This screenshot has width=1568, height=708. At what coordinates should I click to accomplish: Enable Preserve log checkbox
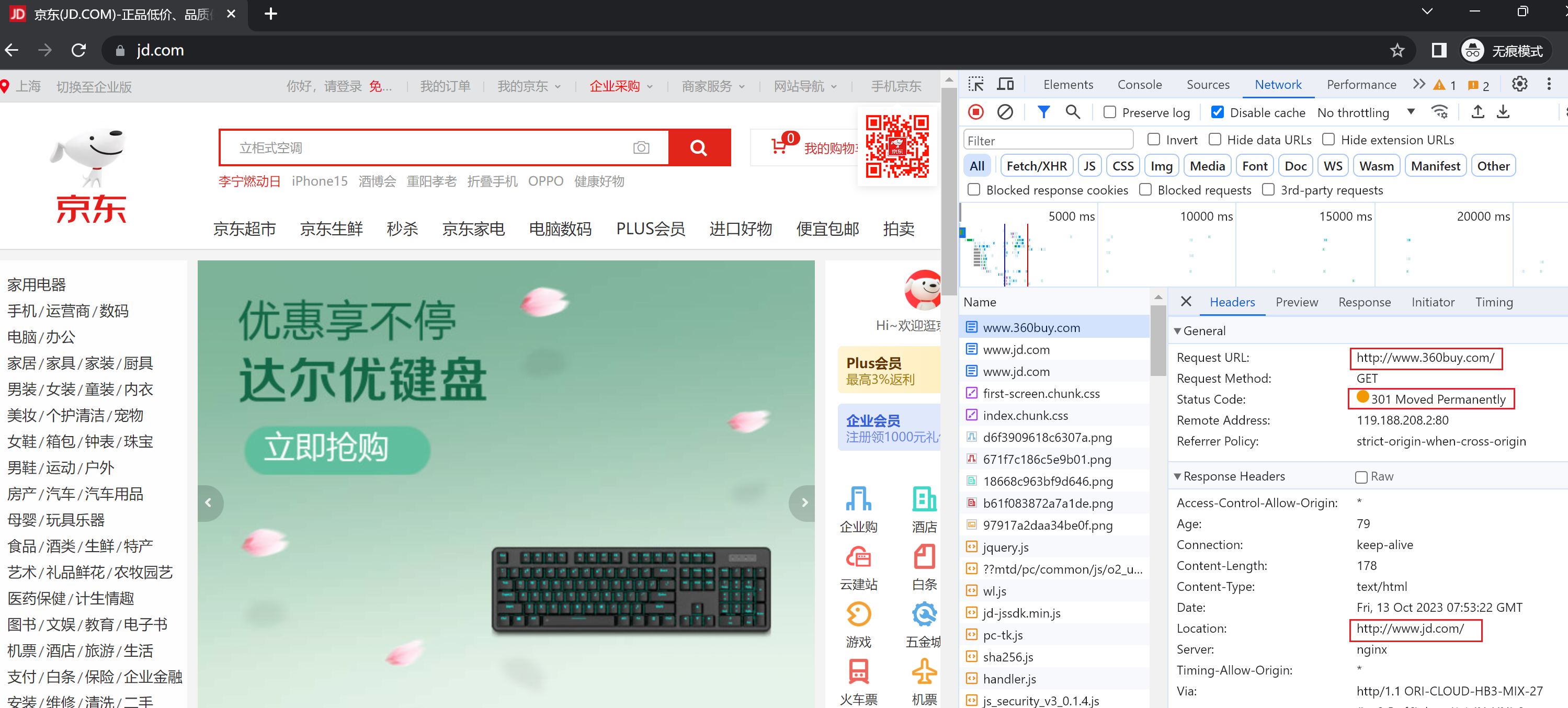coord(1110,112)
